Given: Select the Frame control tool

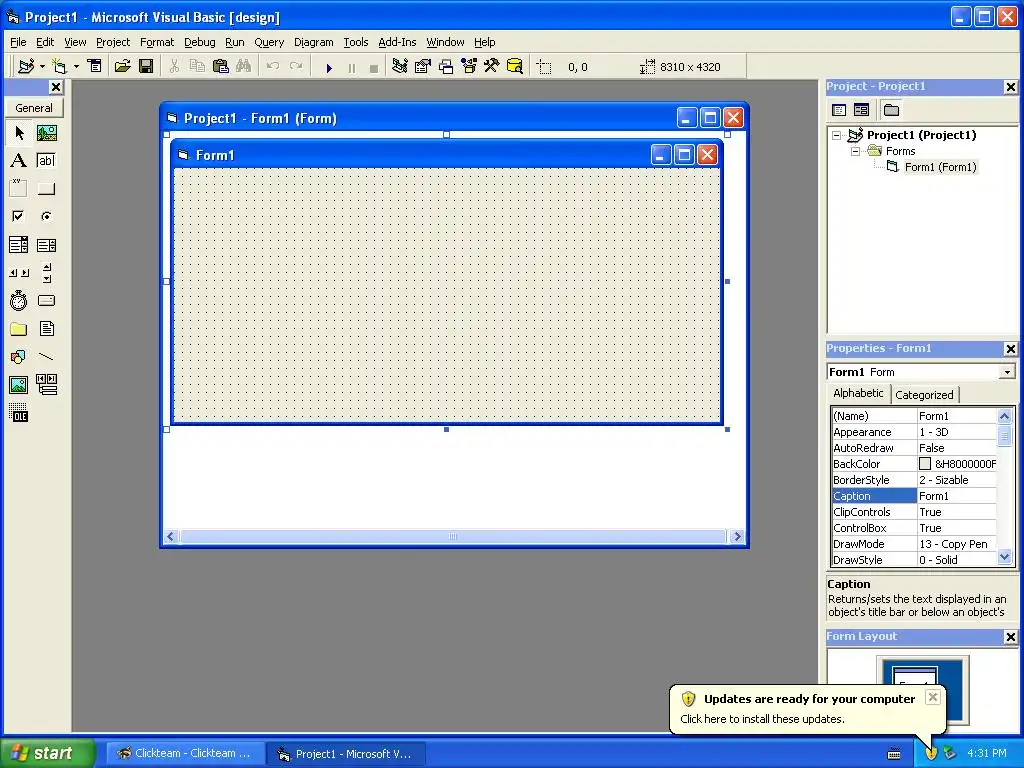Looking at the screenshot, I should (x=19, y=188).
